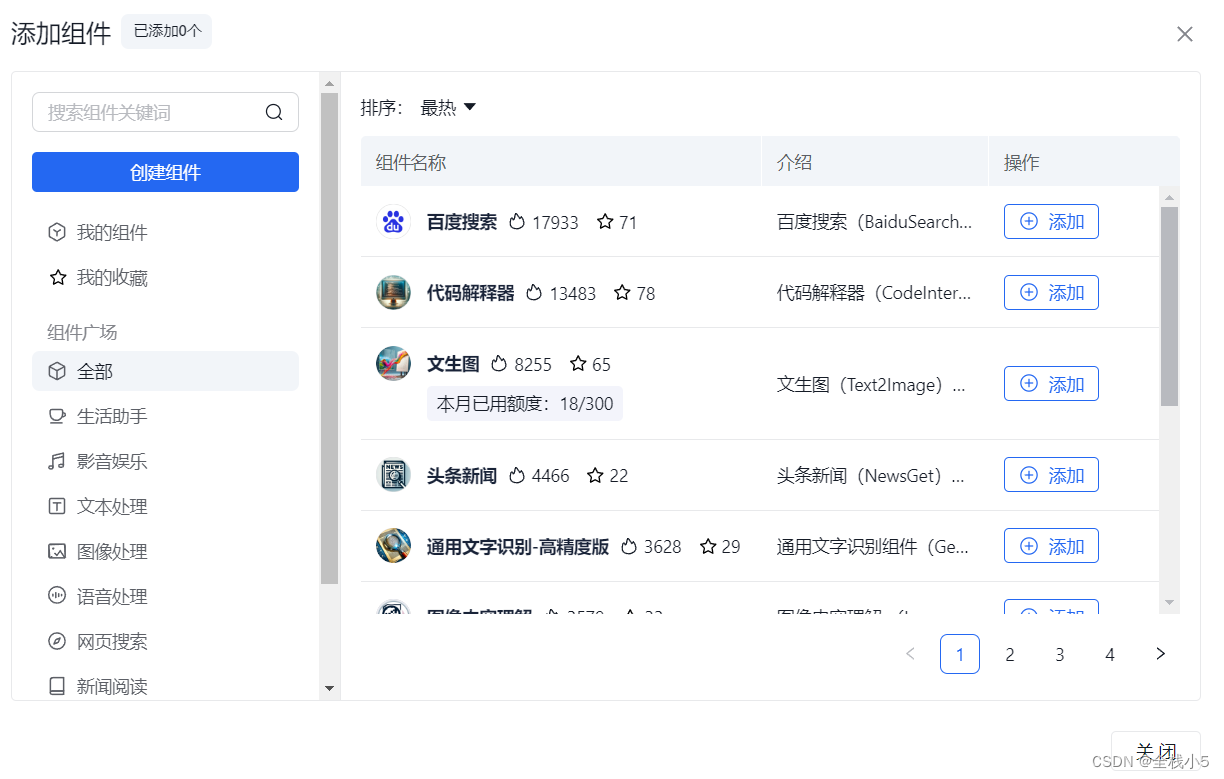Click the star icon on 代码解释器 row

pos(622,293)
